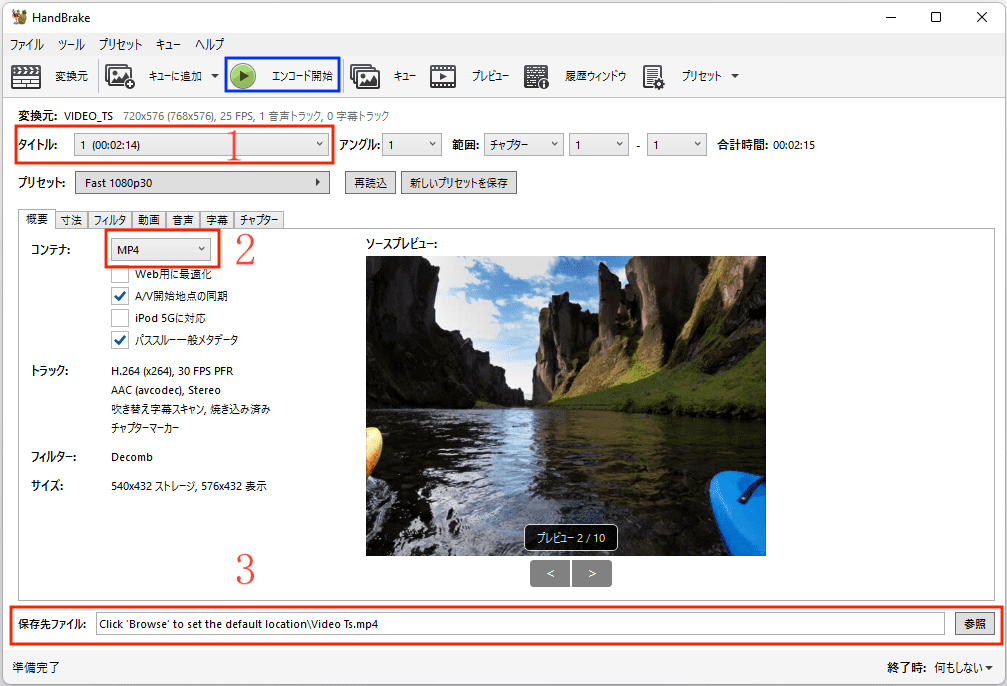Viewport: 1007px width, 686px height.
Task: Switch to the フィルタ tab
Action: coord(110,220)
